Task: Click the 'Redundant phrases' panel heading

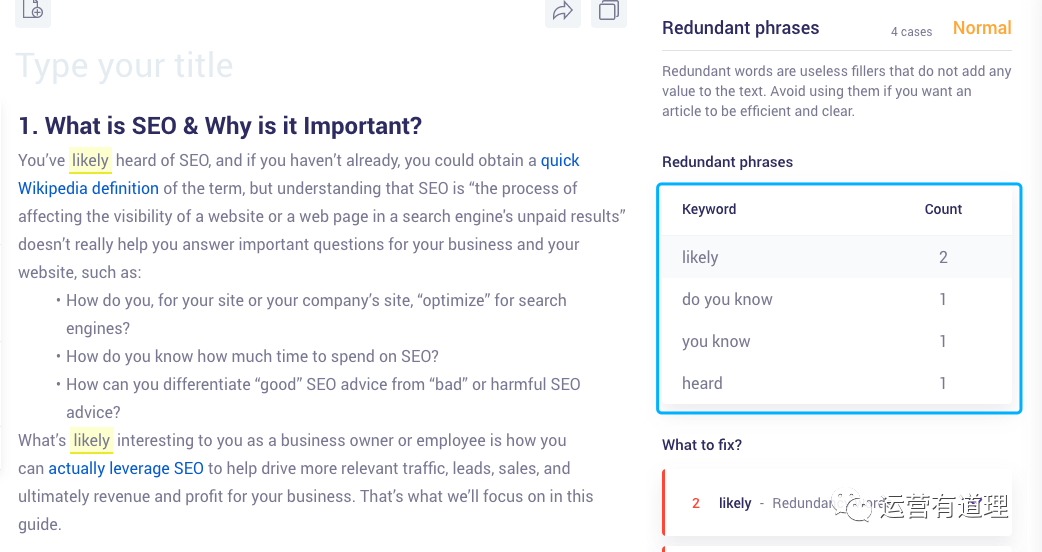Action: tap(740, 28)
